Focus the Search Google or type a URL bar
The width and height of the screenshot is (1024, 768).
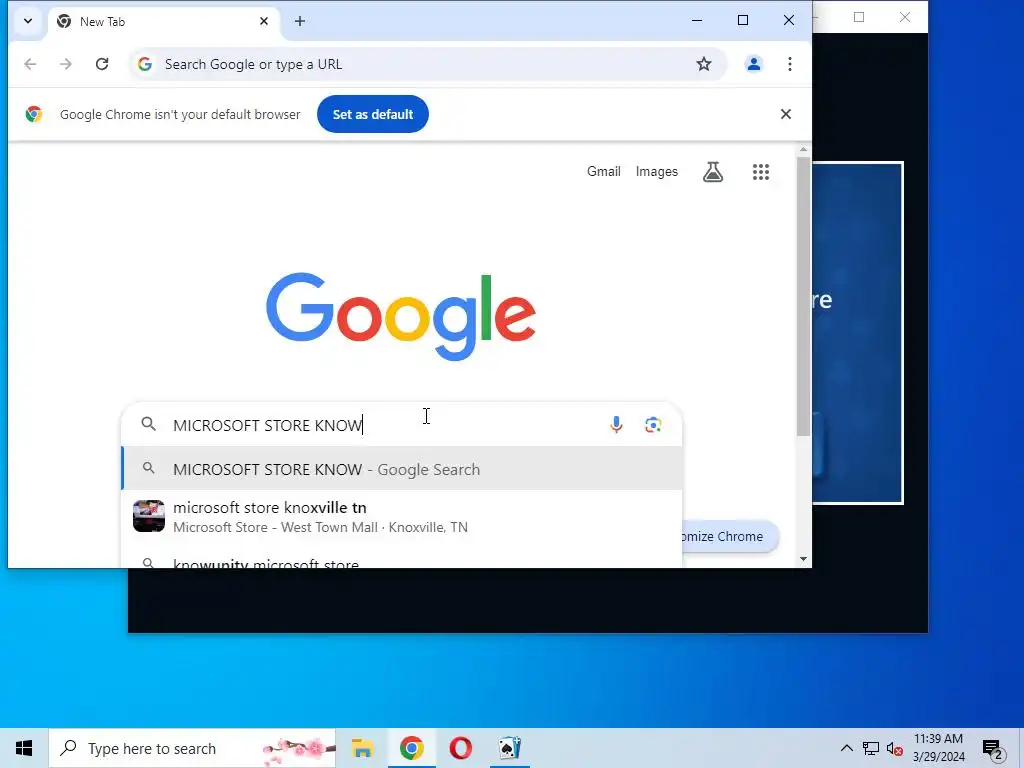pos(428,64)
